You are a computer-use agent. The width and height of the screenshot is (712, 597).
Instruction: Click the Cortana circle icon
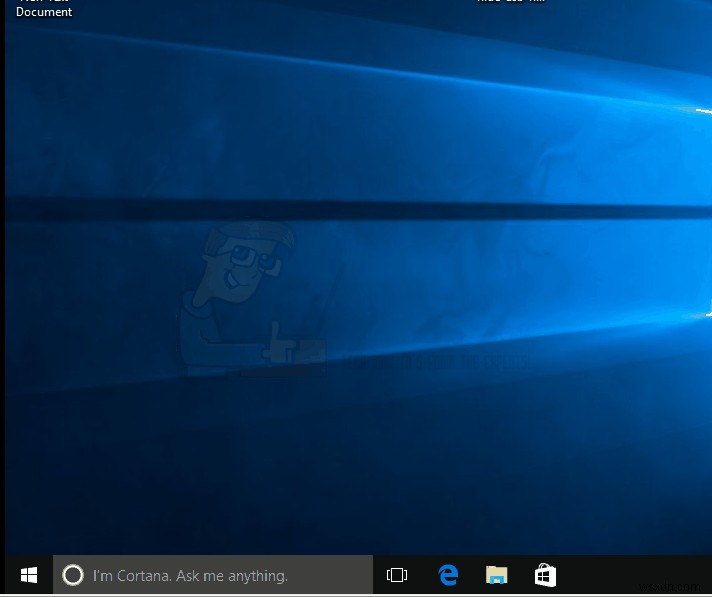click(72, 575)
